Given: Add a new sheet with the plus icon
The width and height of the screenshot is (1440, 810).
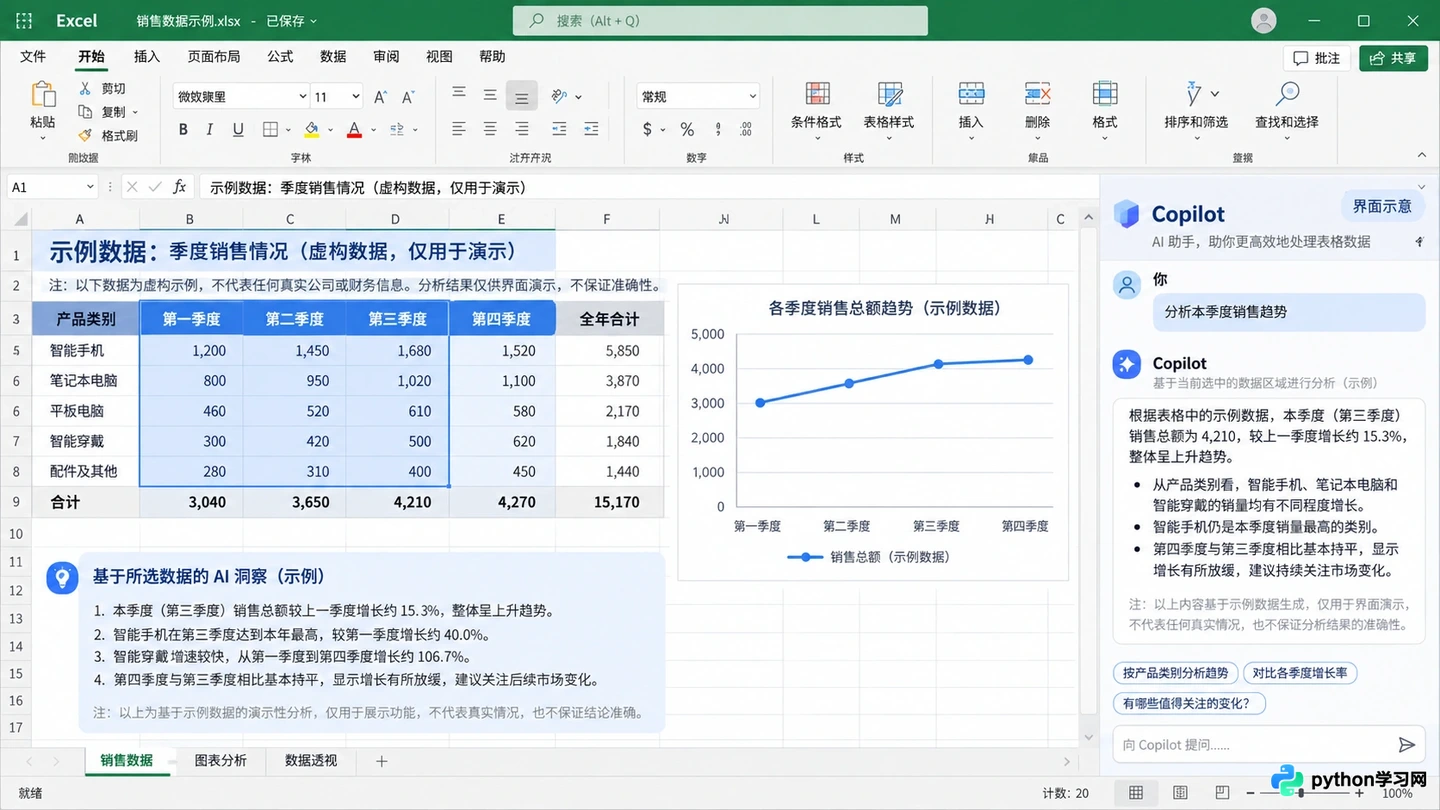Looking at the screenshot, I should pos(381,761).
